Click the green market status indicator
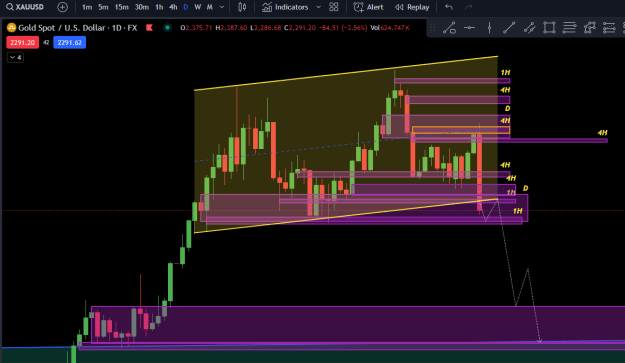The width and height of the screenshot is (625, 363). [167, 27]
